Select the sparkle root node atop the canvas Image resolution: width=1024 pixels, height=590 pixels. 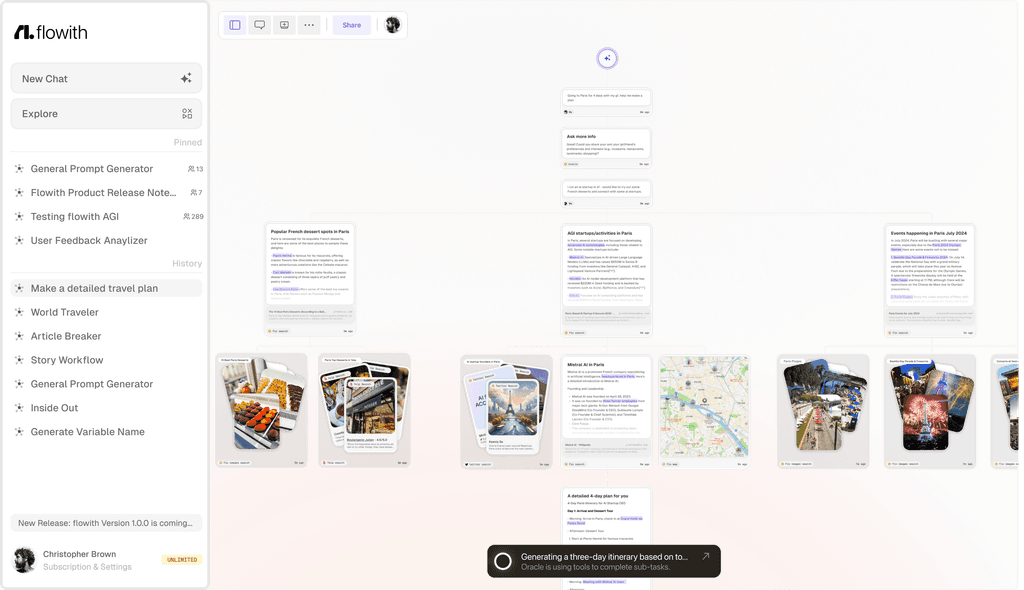click(607, 58)
